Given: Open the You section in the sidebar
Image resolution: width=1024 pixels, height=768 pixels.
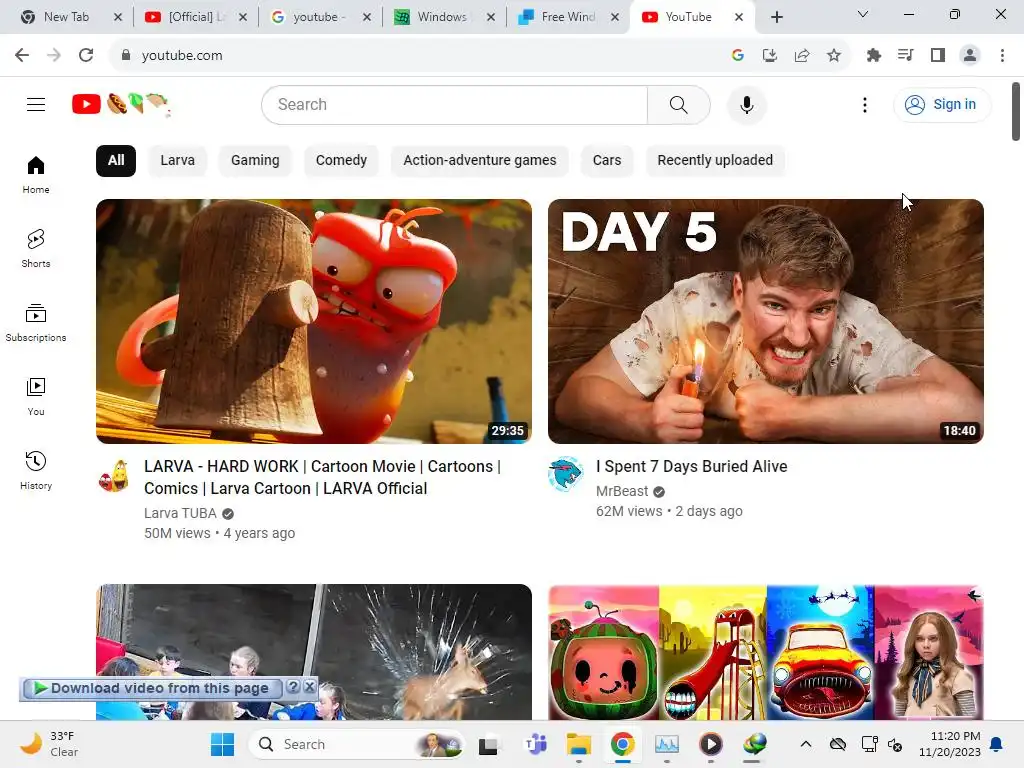Looking at the screenshot, I should [36, 396].
